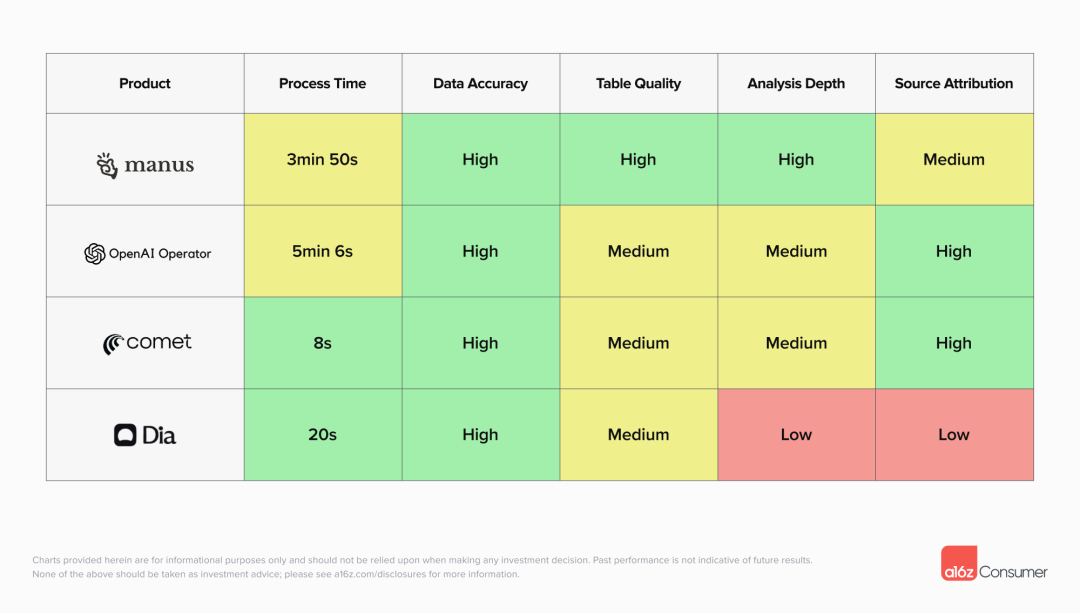Click the Data Accuracy header cell
Screen dimensions: 1080x613
(480, 84)
